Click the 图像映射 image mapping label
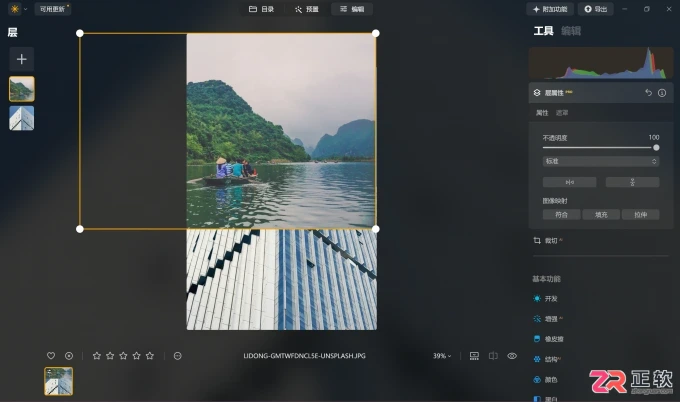The image size is (680, 402). point(555,201)
